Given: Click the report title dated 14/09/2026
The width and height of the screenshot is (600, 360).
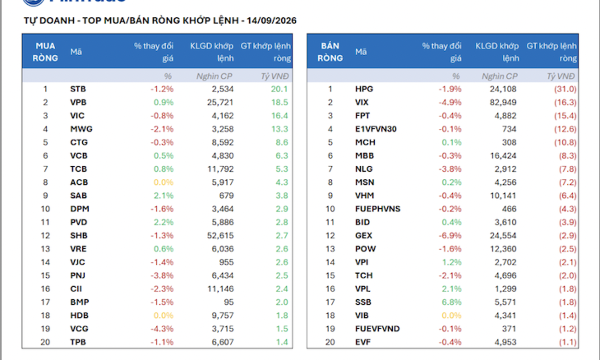Looking at the screenshot, I should point(160,21).
